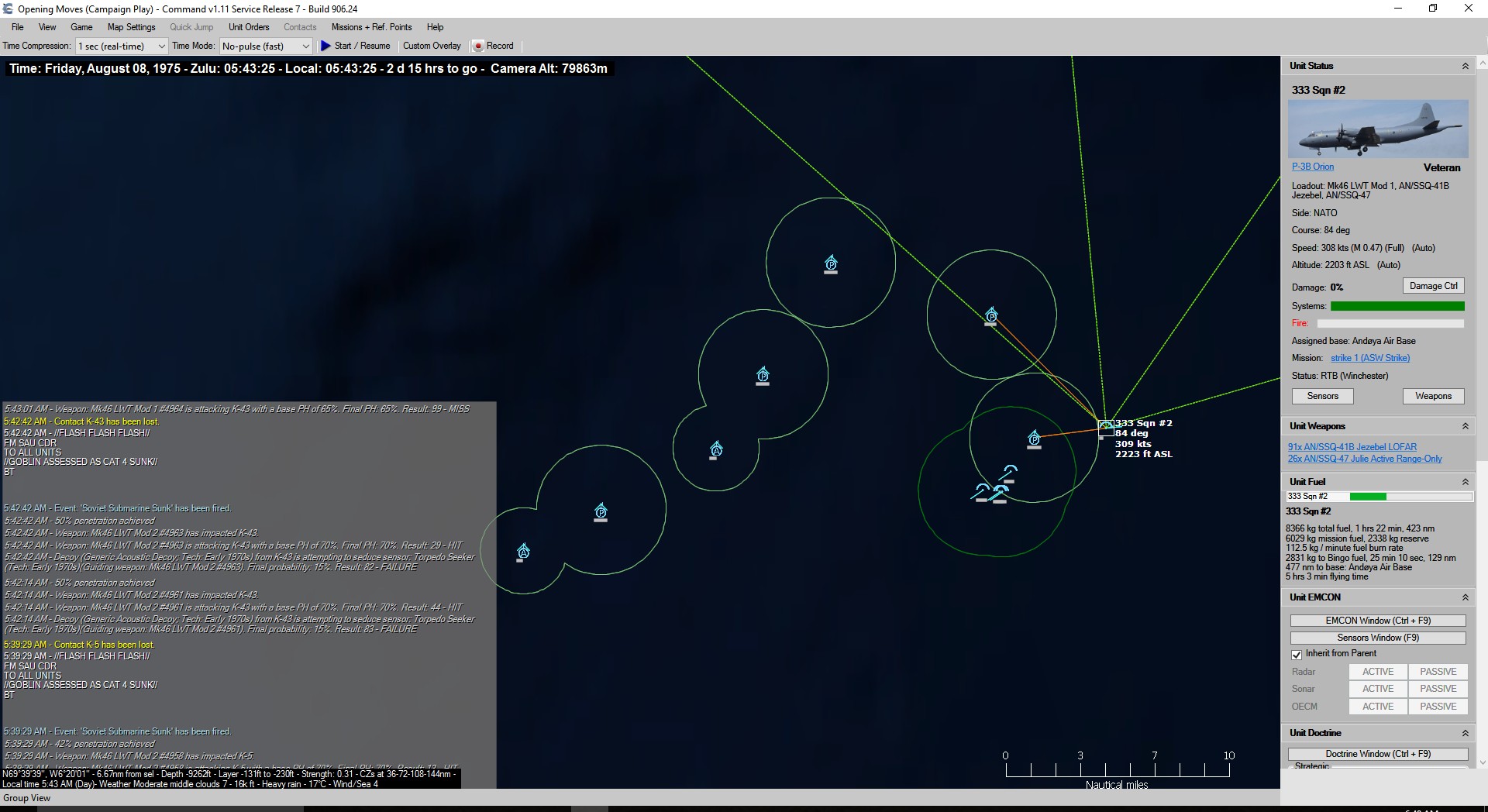Collapse the Unit Status panel
Image resolution: width=1488 pixels, height=812 pixels.
(x=1466, y=67)
